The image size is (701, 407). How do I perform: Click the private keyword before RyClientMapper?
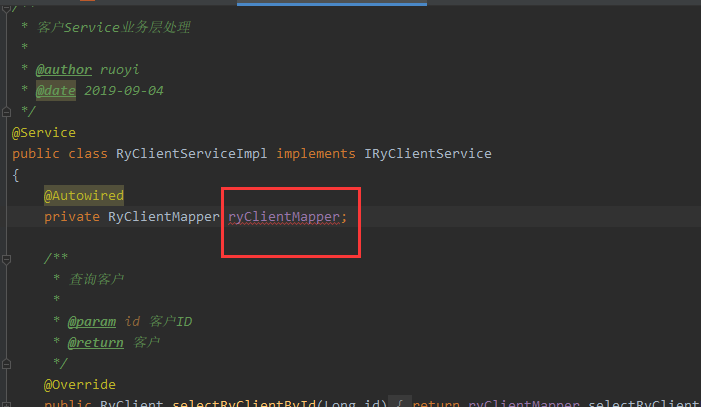click(x=72, y=217)
